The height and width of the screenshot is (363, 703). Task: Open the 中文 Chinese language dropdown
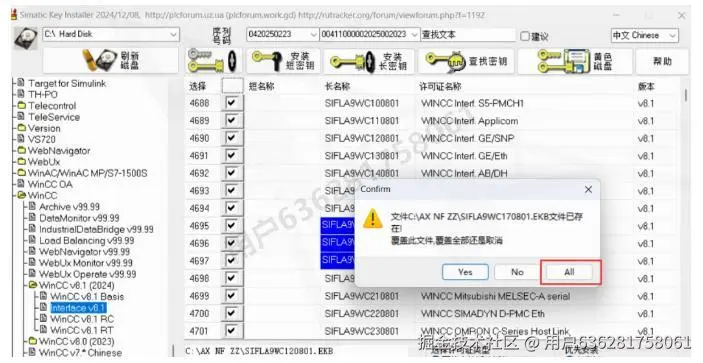tap(672, 35)
